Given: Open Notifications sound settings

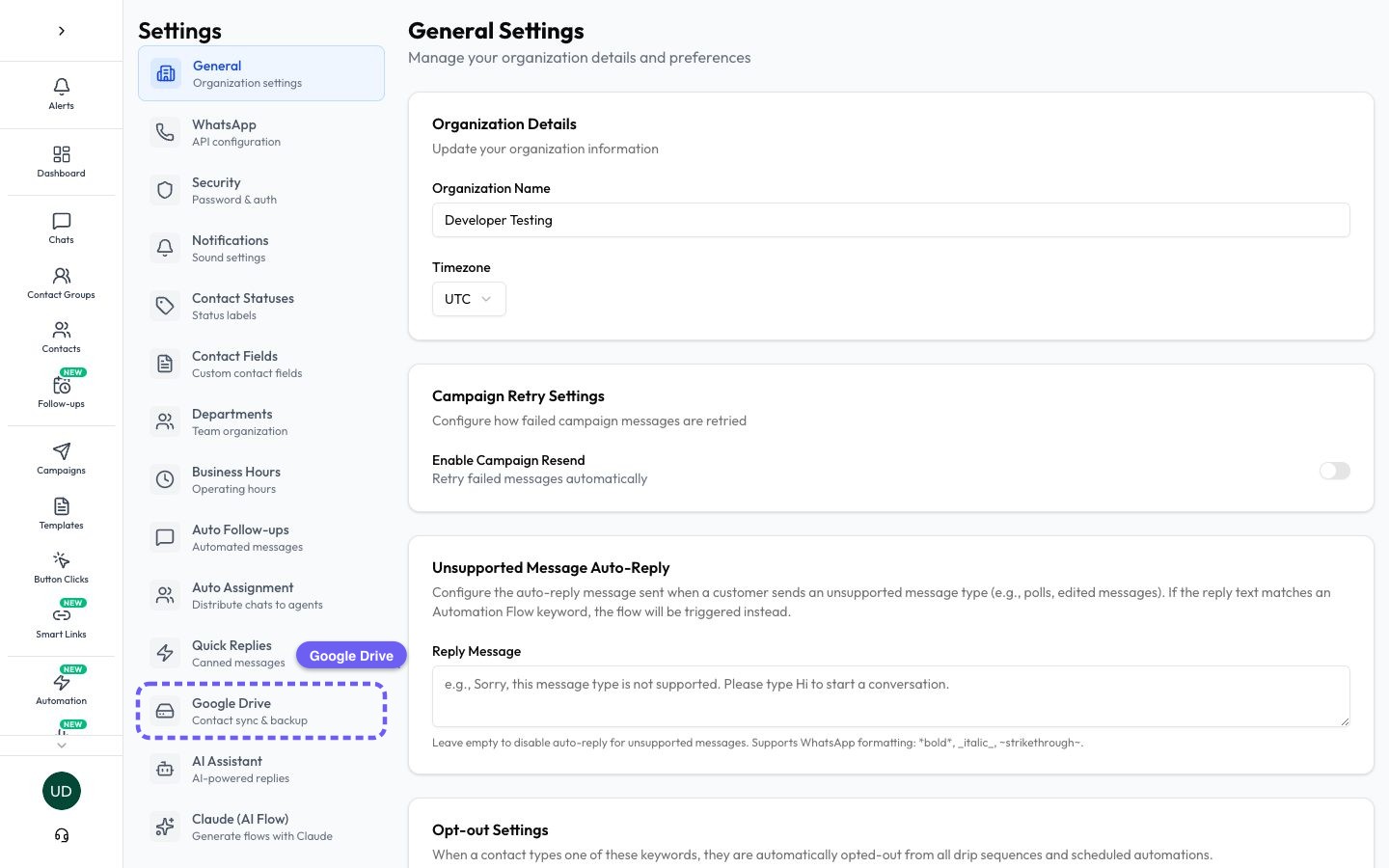Looking at the screenshot, I should click(261, 248).
